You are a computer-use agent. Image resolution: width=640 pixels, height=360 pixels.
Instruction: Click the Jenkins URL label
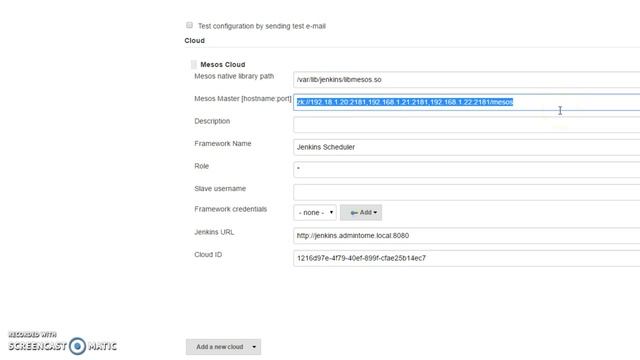(x=214, y=232)
